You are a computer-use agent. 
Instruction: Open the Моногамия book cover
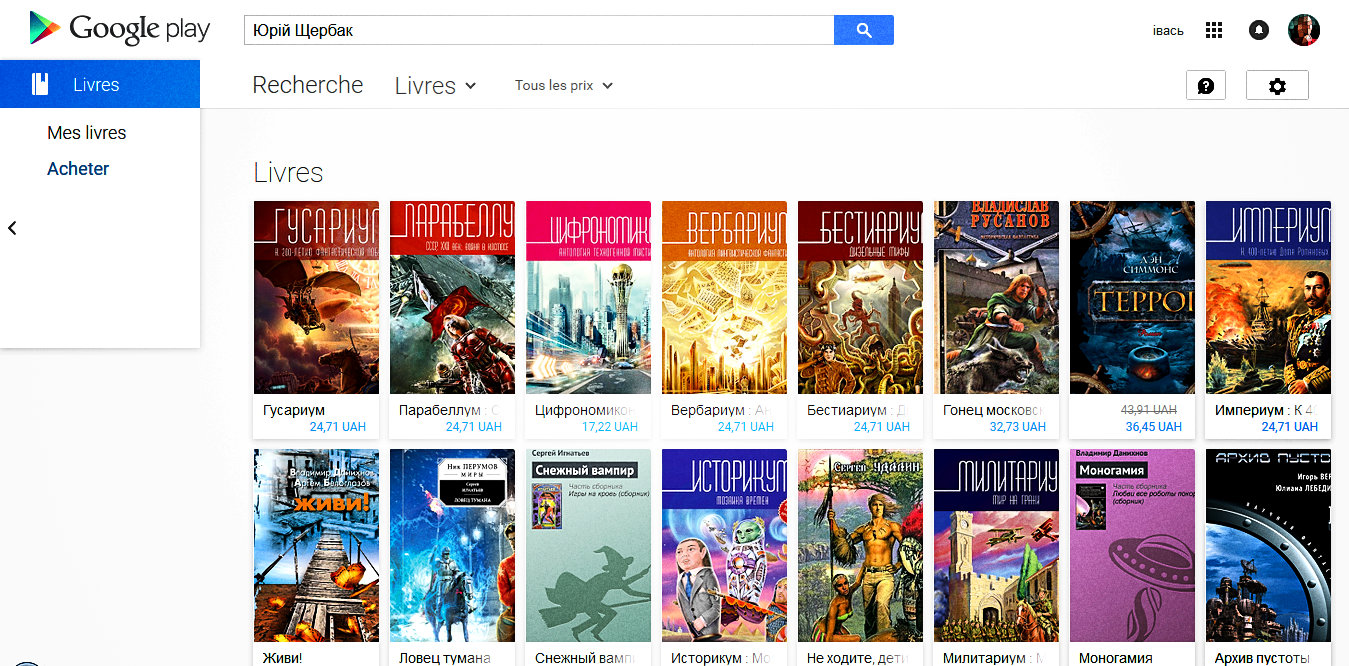pyautogui.click(x=1132, y=545)
